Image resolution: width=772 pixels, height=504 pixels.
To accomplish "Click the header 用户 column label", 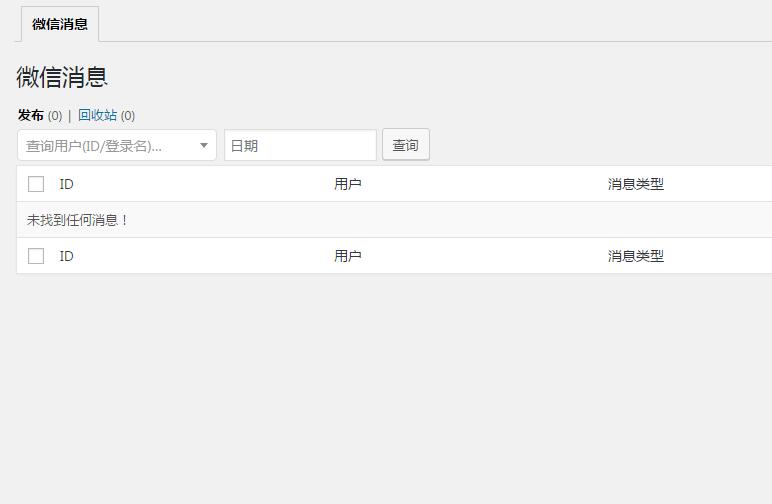I will pos(348,184).
